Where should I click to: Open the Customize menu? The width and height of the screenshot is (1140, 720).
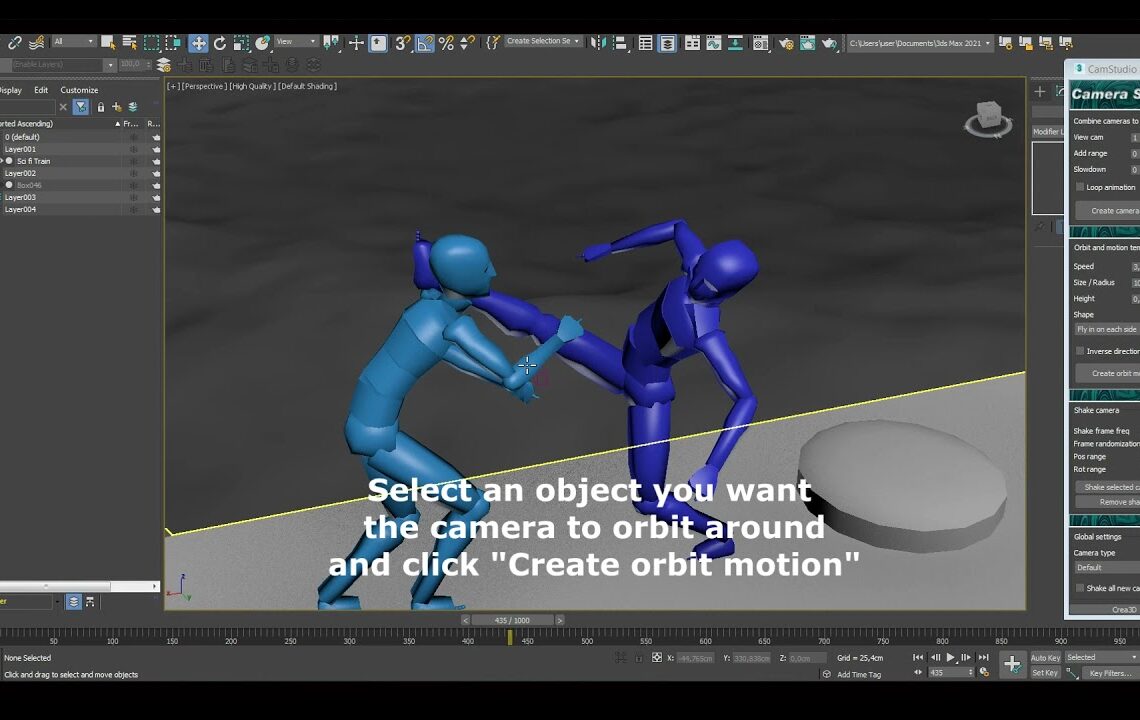point(79,90)
